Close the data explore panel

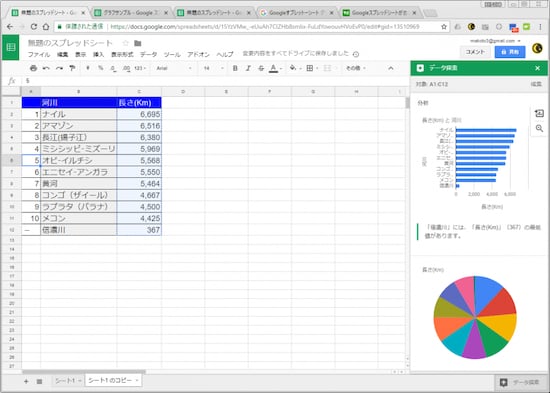pyautogui.click(x=537, y=68)
